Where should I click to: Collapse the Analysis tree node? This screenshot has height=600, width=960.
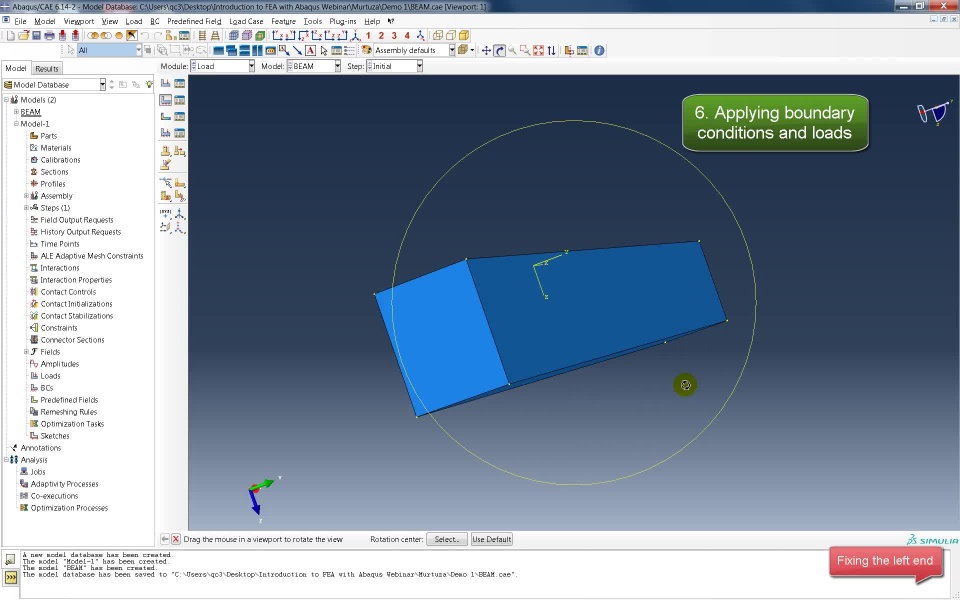pyautogui.click(x=7, y=460)
